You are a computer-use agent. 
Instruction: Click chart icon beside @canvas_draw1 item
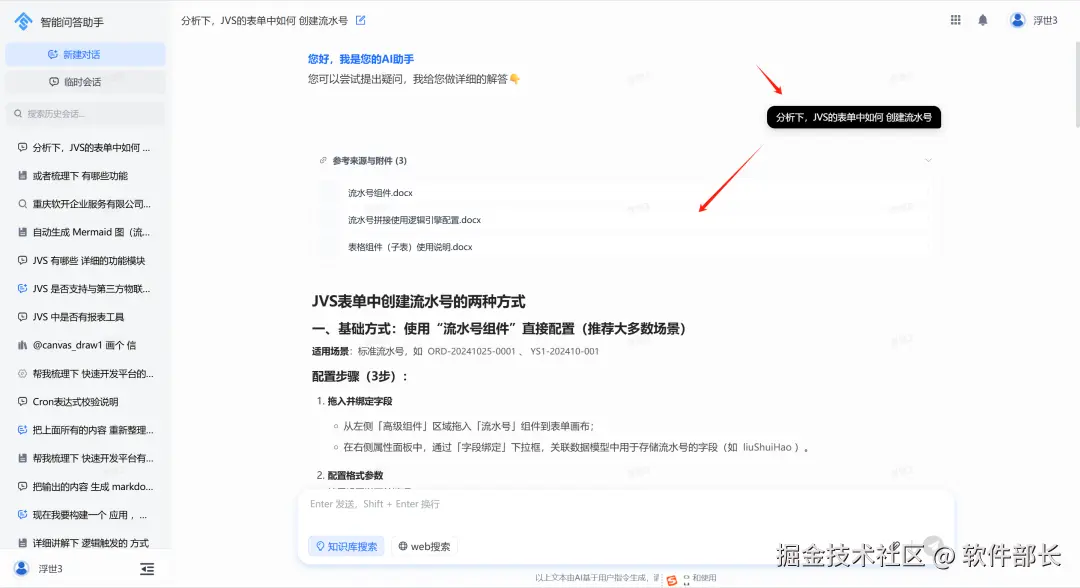22,345
